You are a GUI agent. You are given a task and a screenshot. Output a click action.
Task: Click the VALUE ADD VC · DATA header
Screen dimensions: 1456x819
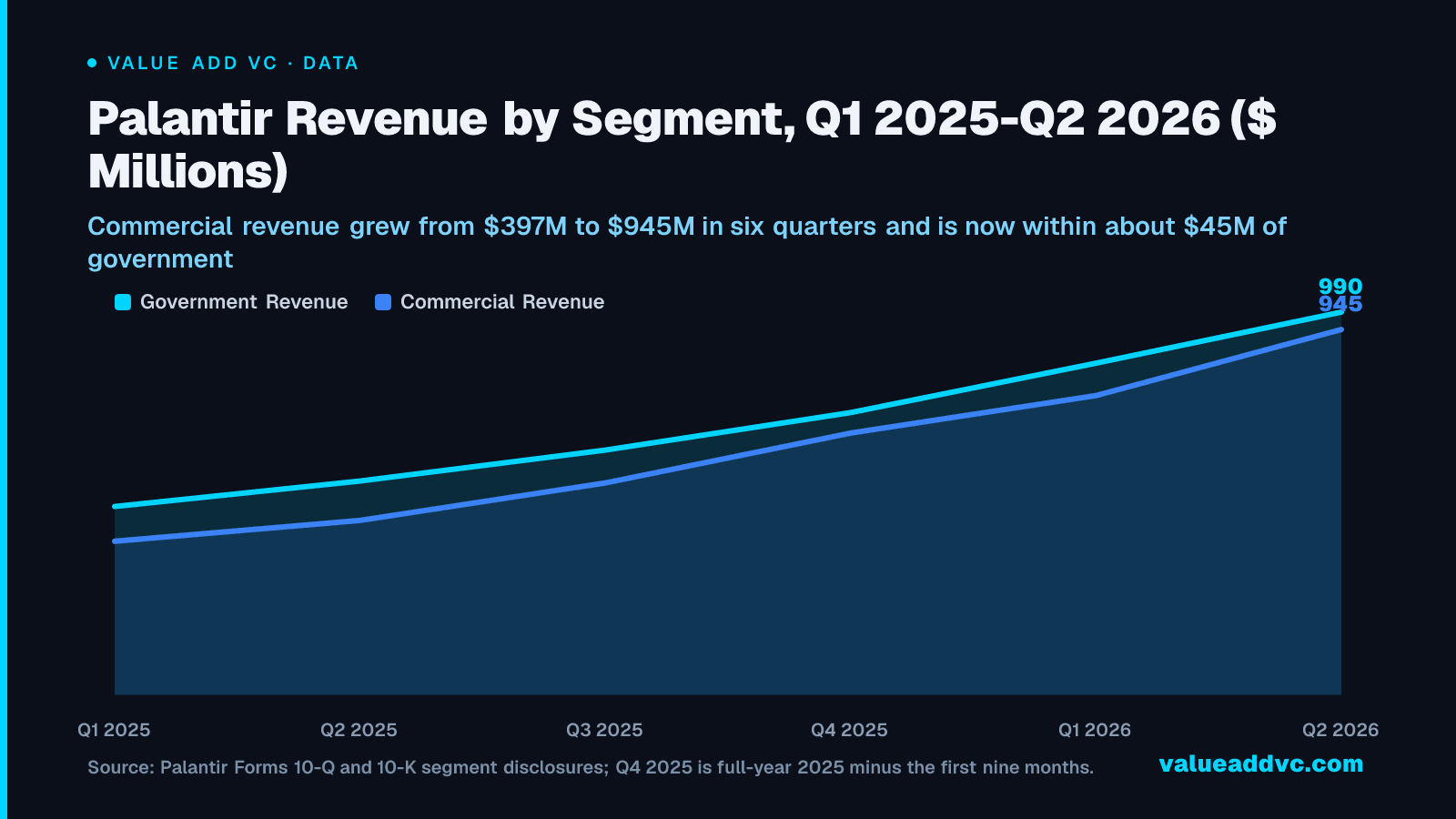point(233,63)
